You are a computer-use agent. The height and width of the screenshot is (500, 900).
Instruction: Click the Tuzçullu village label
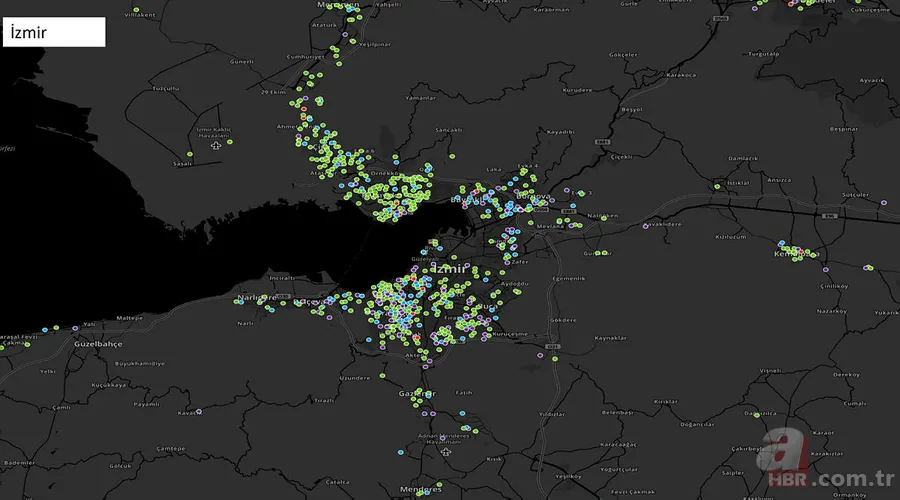point(166,88)
